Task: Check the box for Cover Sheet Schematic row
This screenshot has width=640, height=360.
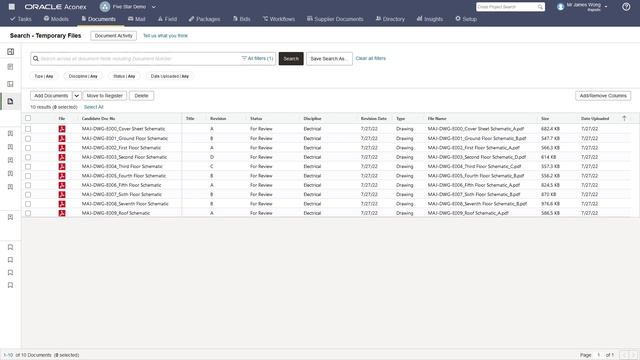Action: coord(28,129)
